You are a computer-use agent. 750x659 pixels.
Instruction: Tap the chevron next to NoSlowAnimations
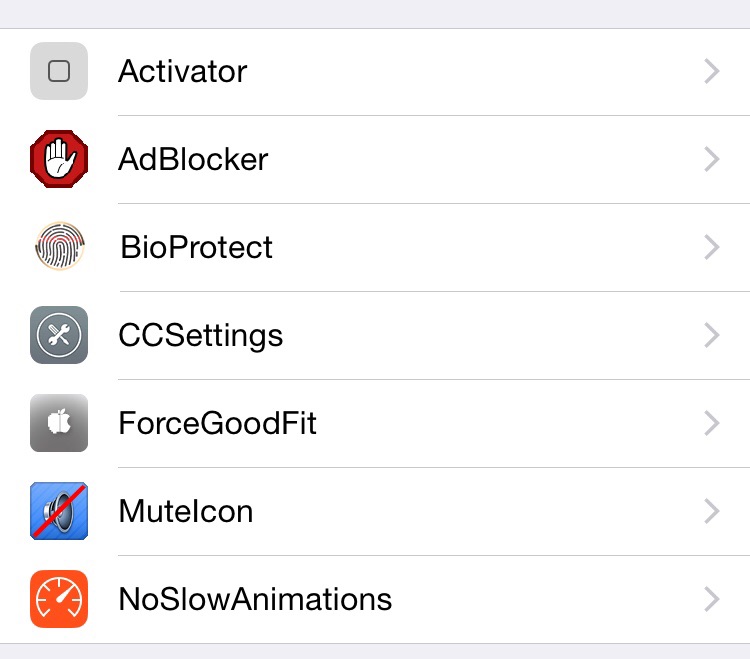click(711, 599)
